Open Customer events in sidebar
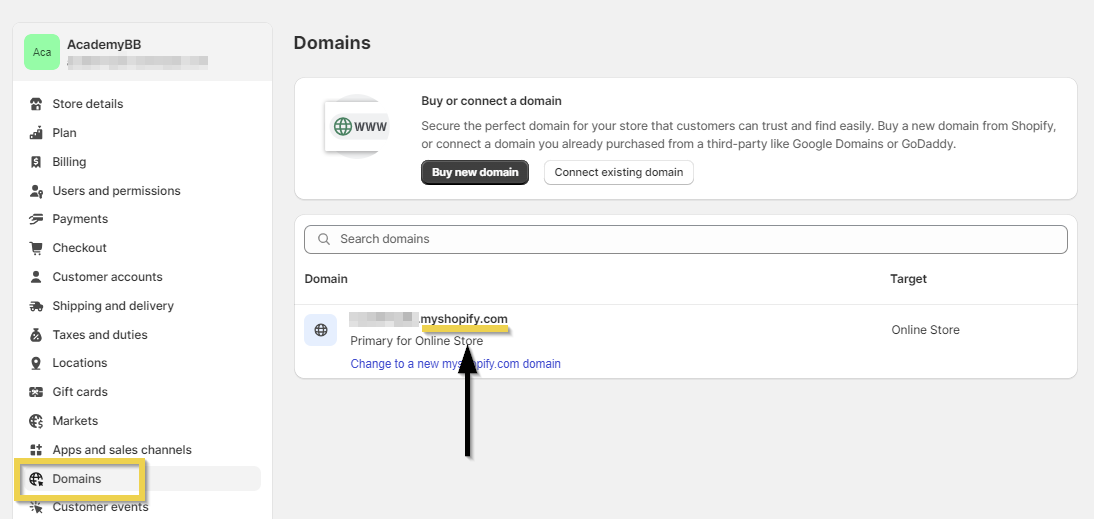Image resolution: width=1094 pixels, height=519 pixels. pos(100,507)
